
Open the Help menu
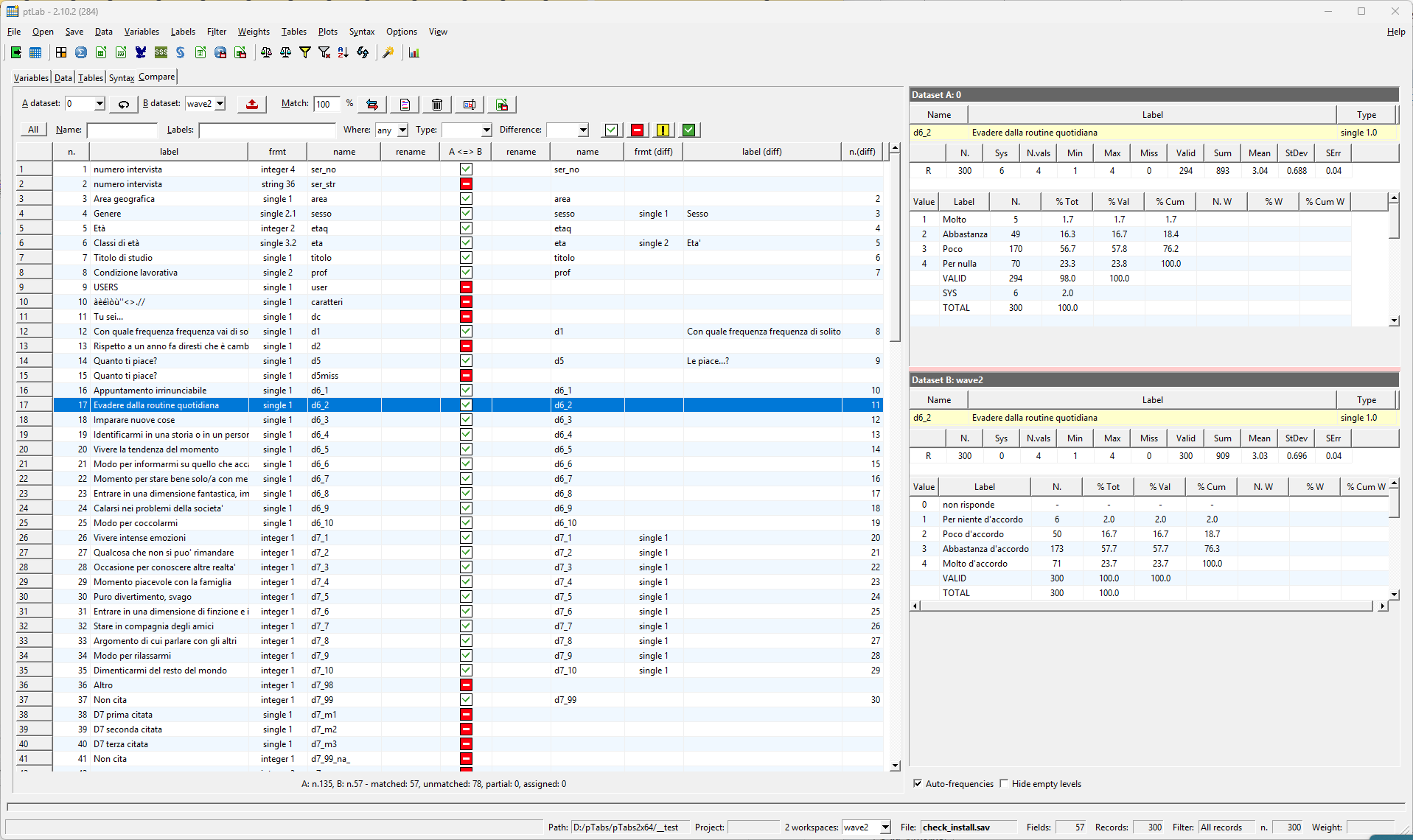tap(1395, 32)
